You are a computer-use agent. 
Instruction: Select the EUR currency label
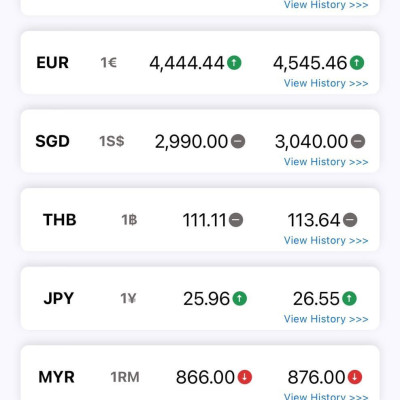53,63
